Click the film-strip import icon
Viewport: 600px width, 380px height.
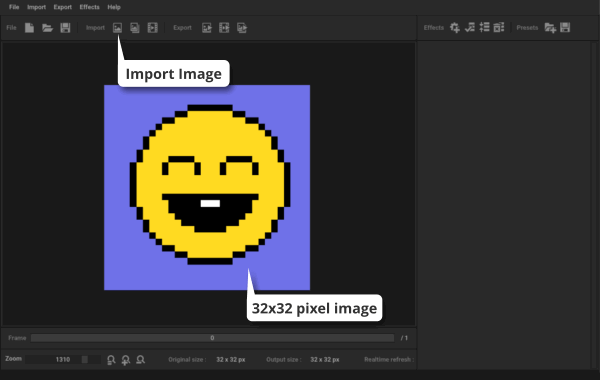[152, 28]
